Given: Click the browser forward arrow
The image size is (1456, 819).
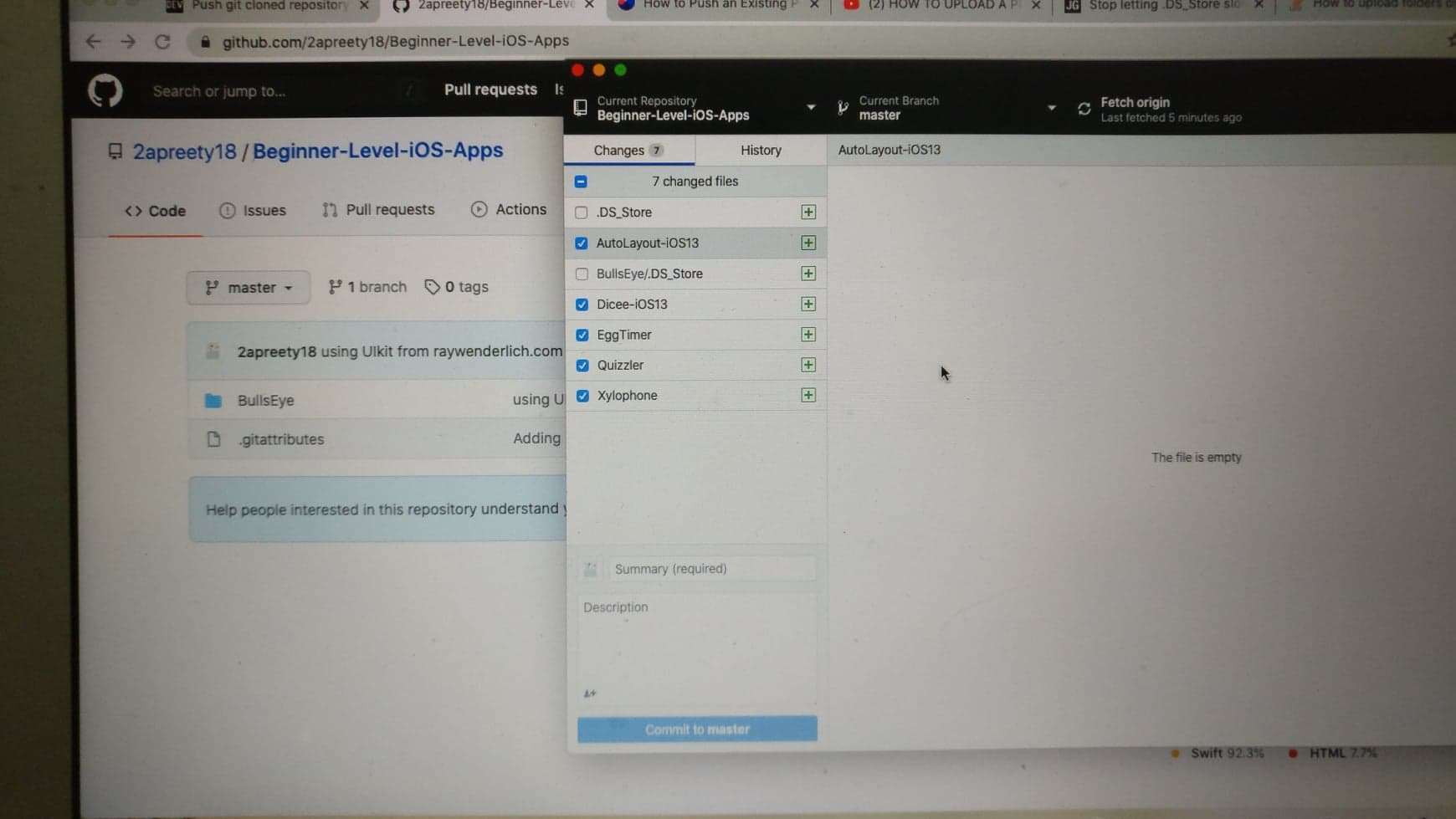Looking at the screenshot, I should click(128, 41).
